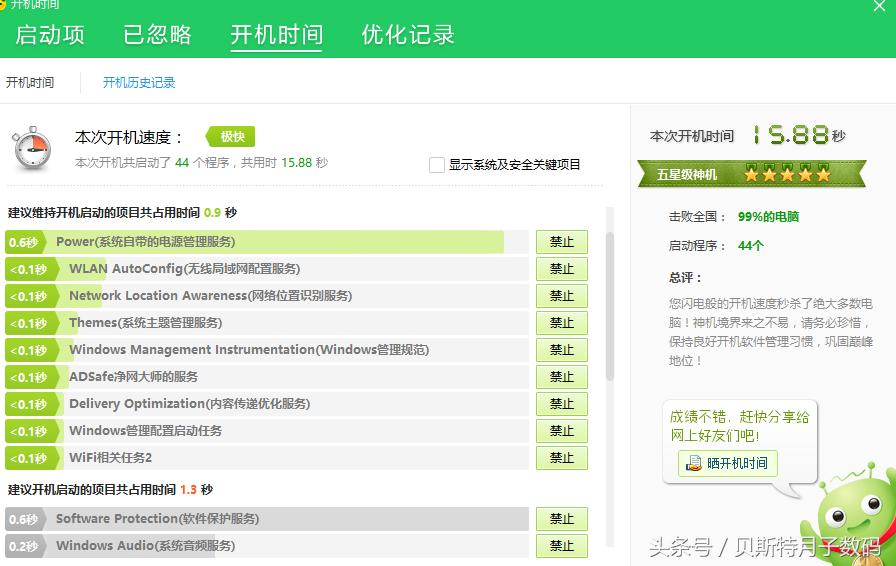Click 禁止 for Windows管理配置启动任务
Screen dimensions: 896x566
562,431
